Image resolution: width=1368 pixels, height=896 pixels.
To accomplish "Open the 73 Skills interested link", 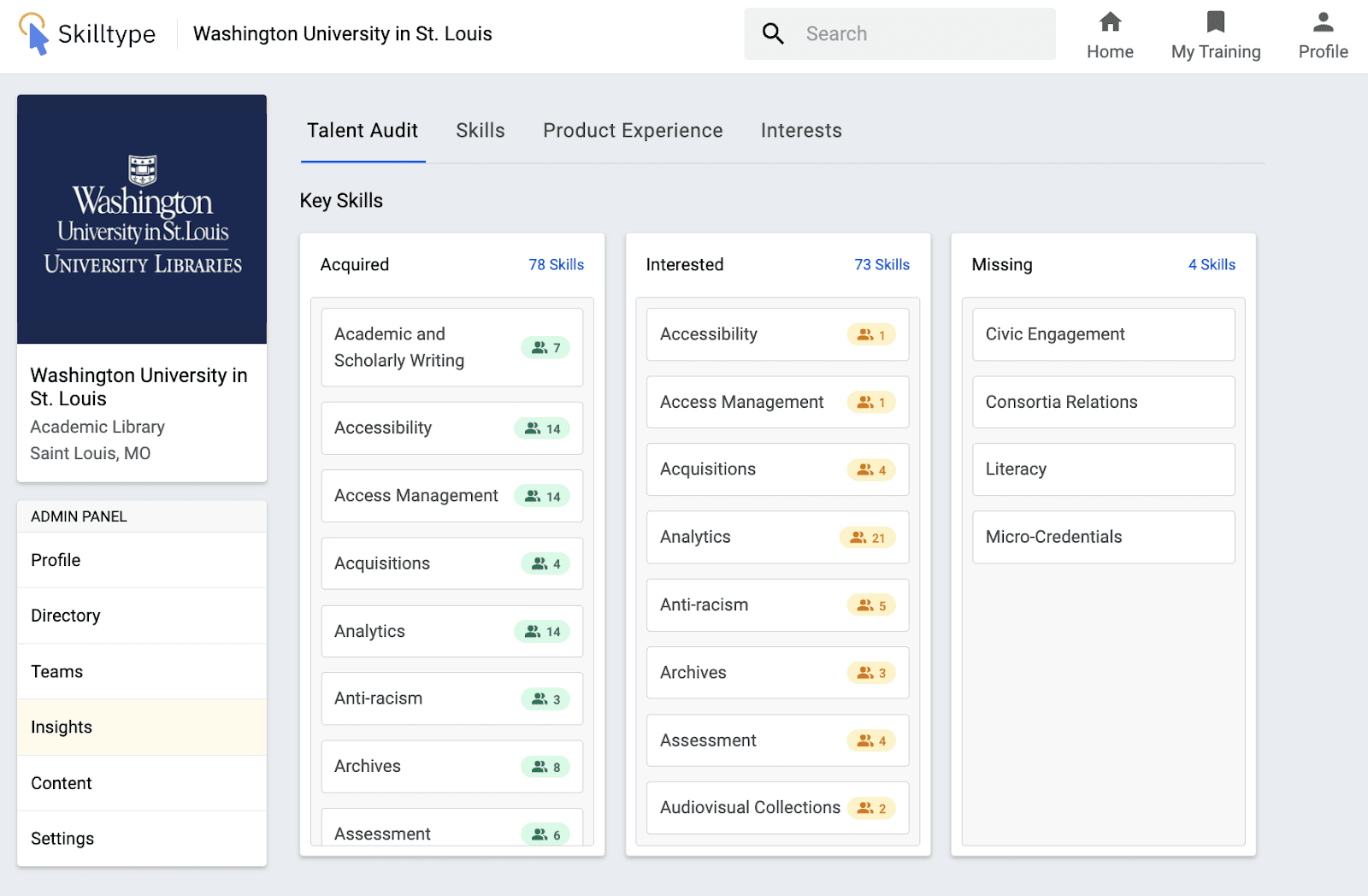I will (x=882, y=265).
